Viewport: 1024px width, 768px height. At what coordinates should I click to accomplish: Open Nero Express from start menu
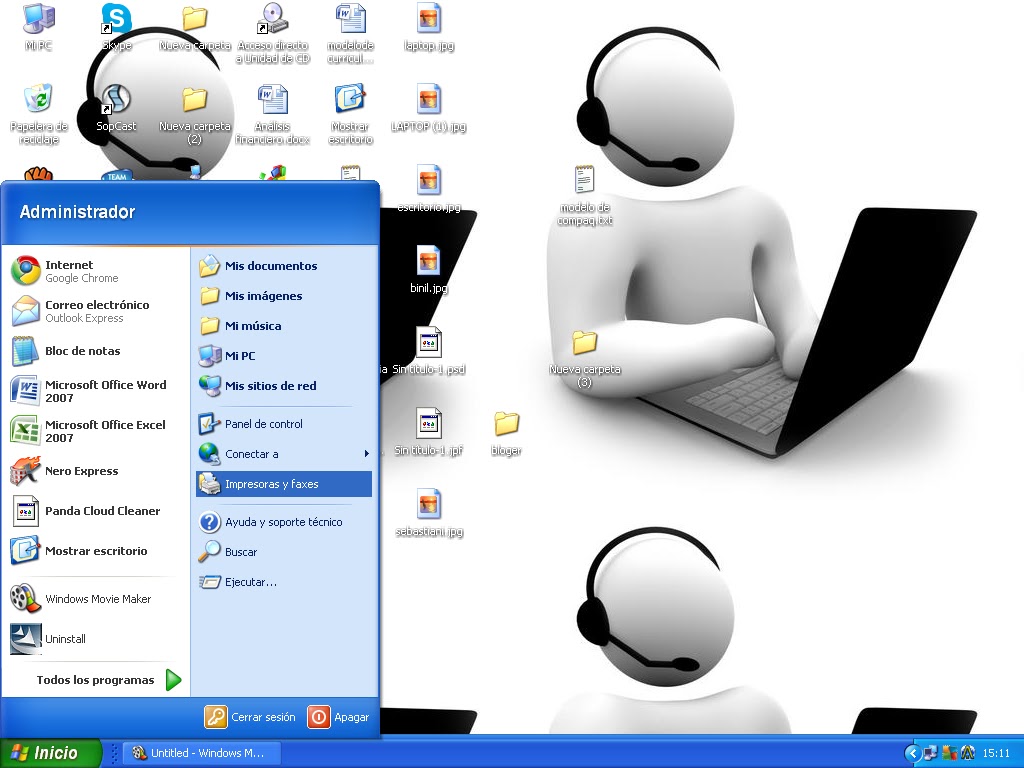coord(95,470)
